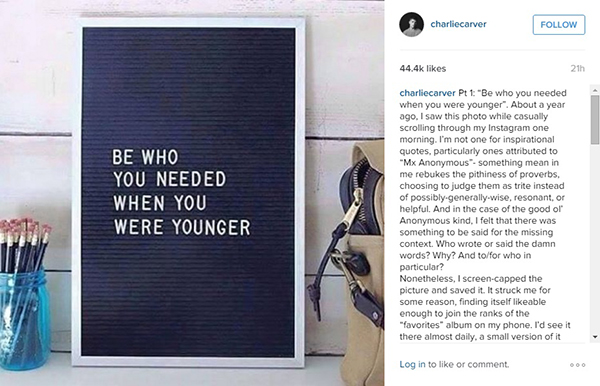Click the caption paragraph beginning "Nonetheless, I screen-capped"
The image size is (600, 386).
(485, 308)
